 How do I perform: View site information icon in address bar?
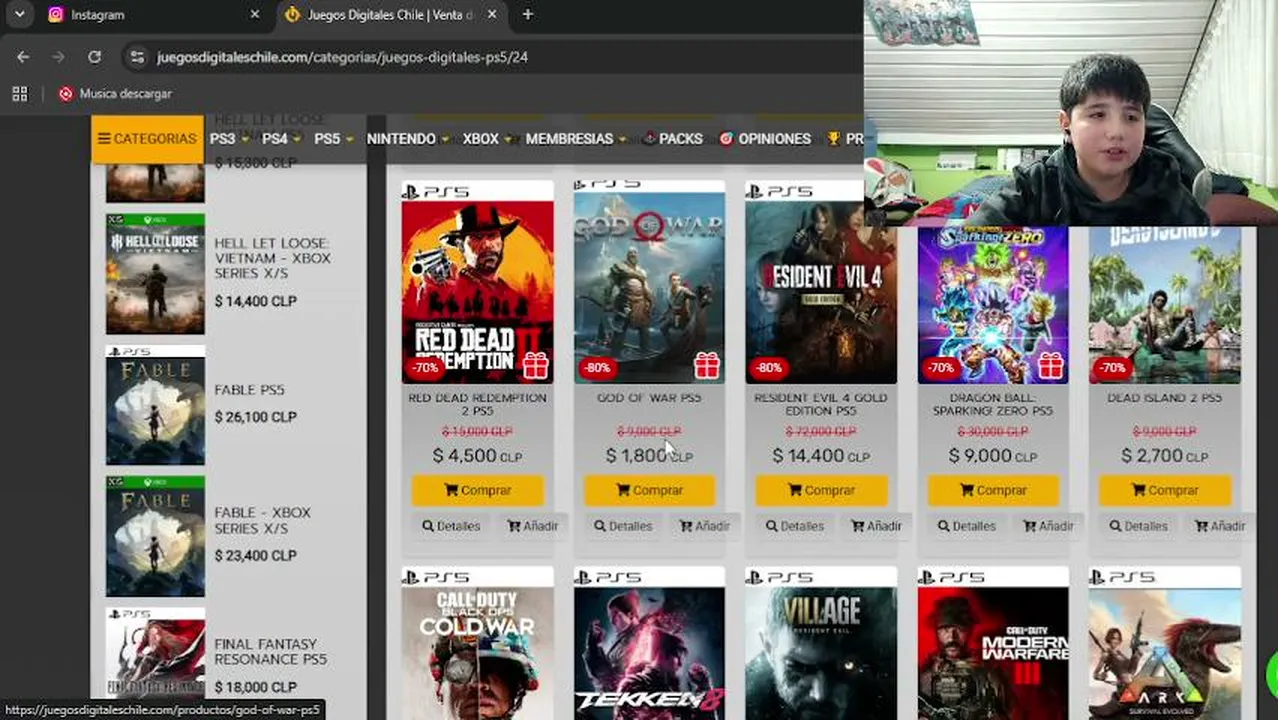[x=138, y=57]
